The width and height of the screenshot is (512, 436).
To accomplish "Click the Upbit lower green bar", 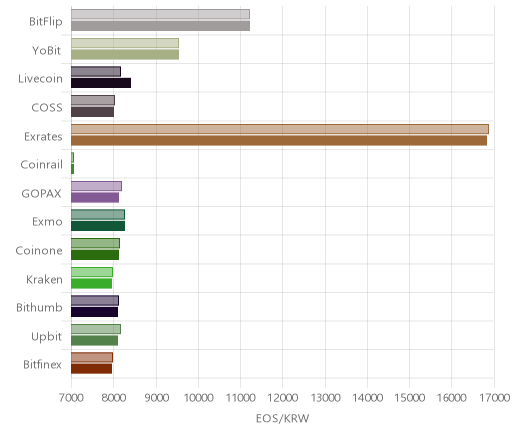I will tap(94, 341).
